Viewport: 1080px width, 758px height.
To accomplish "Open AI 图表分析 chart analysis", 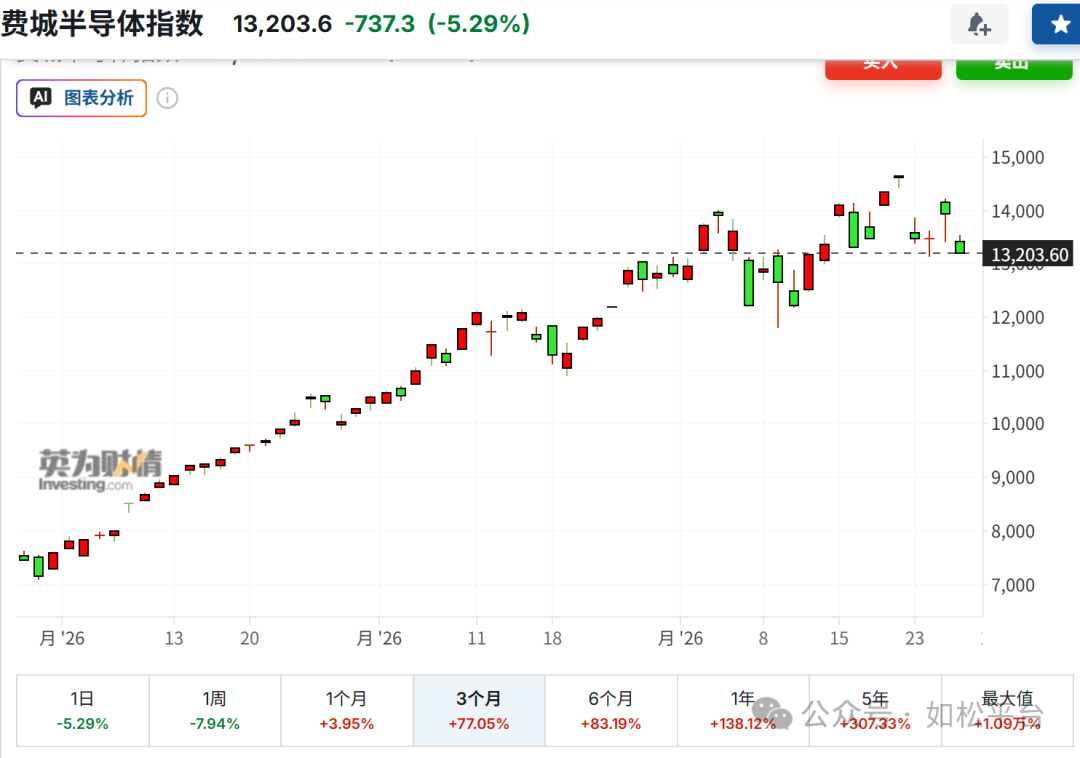I will coord(81,98).
